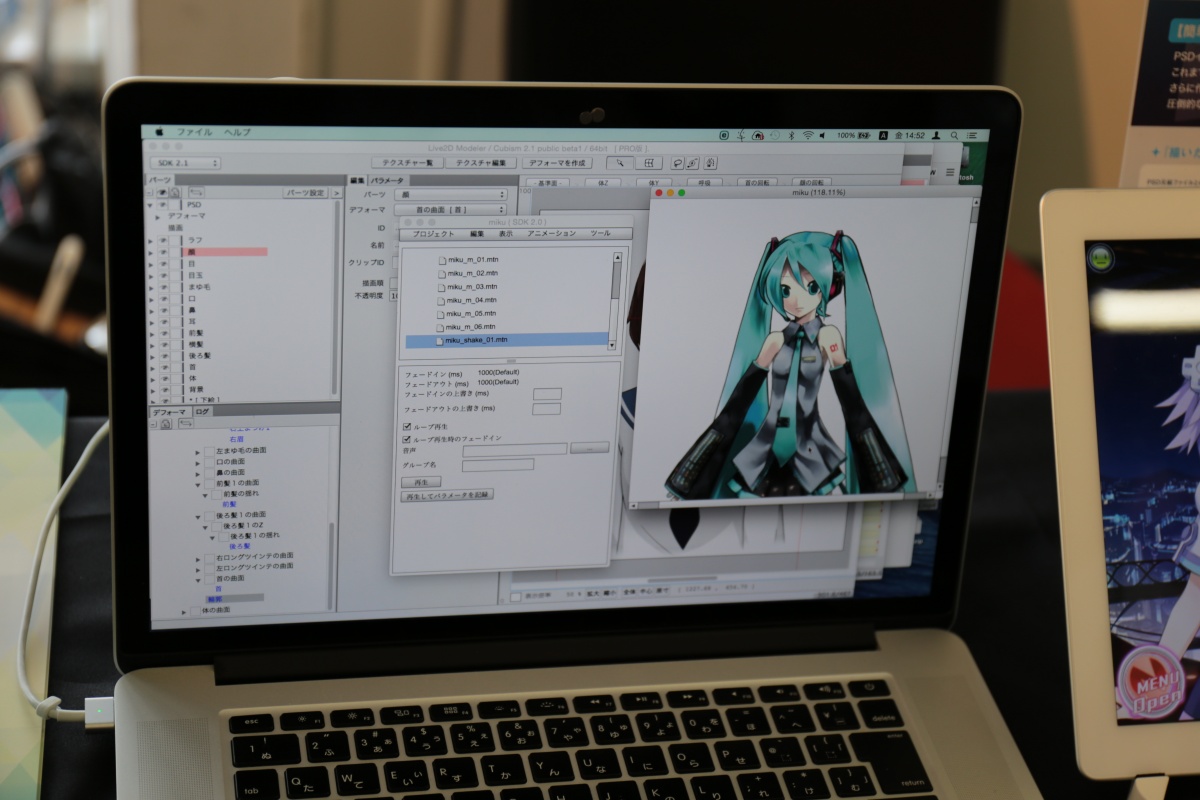1200x800 pixels.
Task: Click the user account icon in menu bar
Action: pos(936,135)
